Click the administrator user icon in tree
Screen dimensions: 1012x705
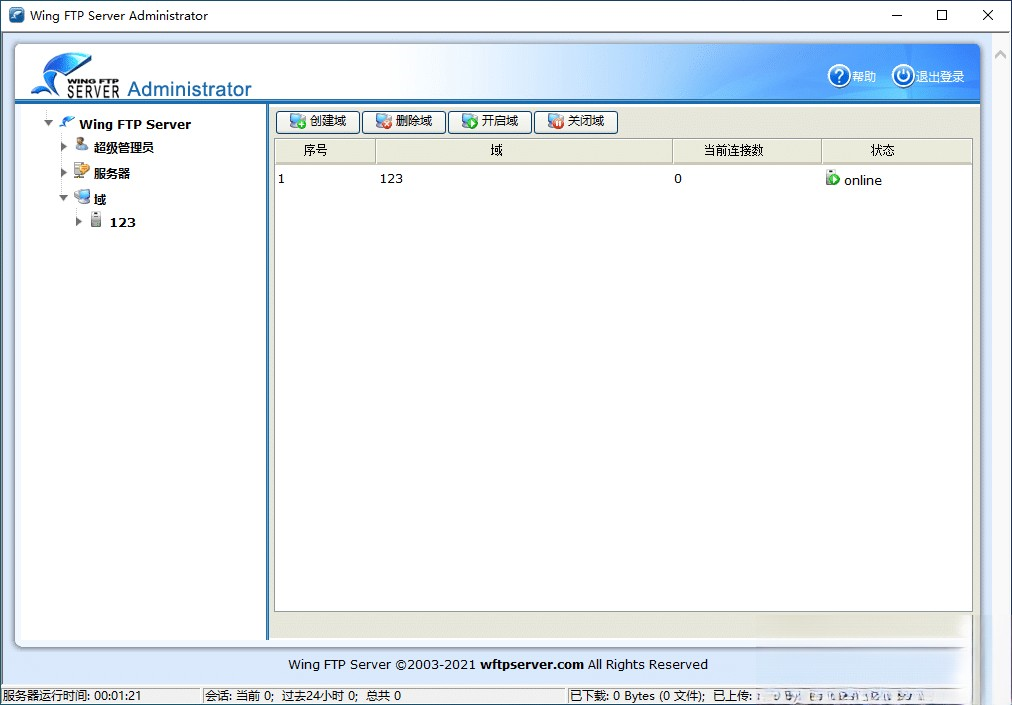point(81,144)
